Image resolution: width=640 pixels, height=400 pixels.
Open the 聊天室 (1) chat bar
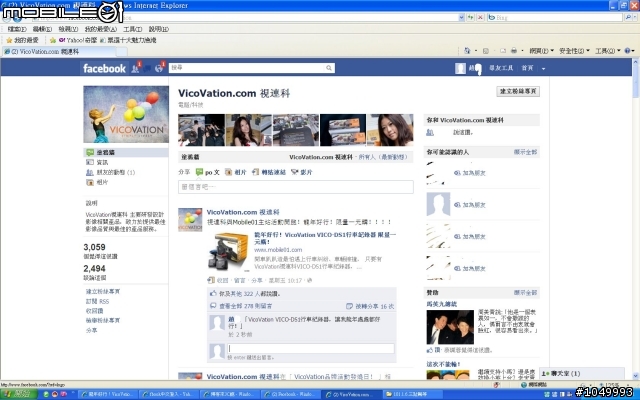point(582,373)
